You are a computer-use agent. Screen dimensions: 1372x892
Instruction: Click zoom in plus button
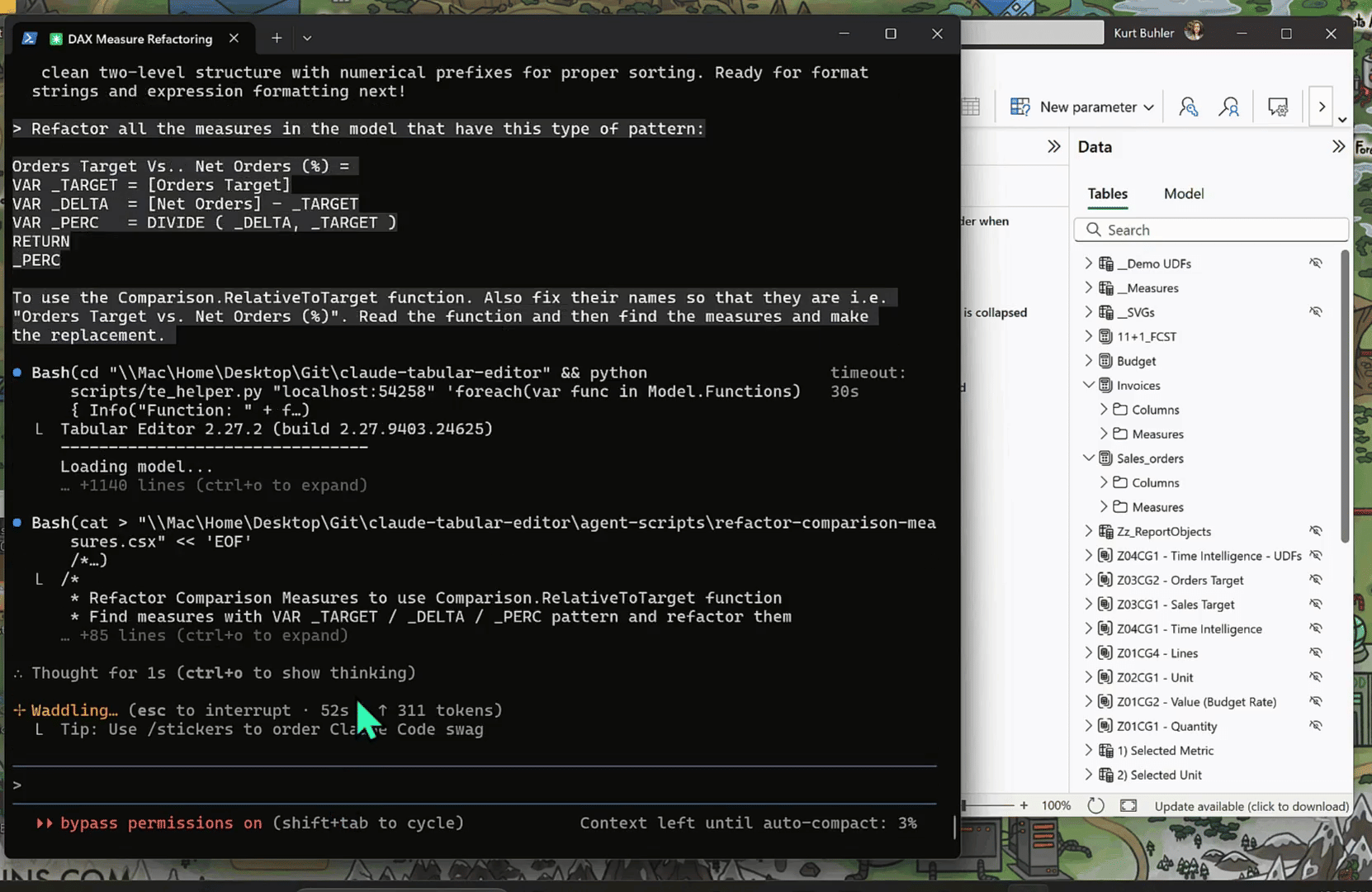click(1024, 805)
